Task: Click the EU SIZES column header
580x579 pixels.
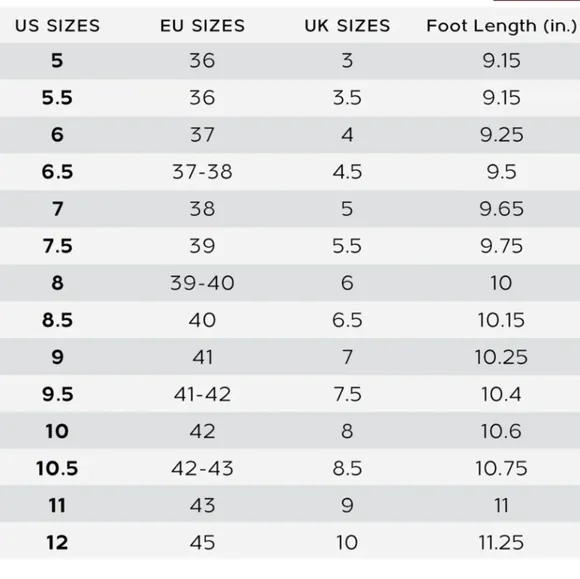Action: pos(202,26)
